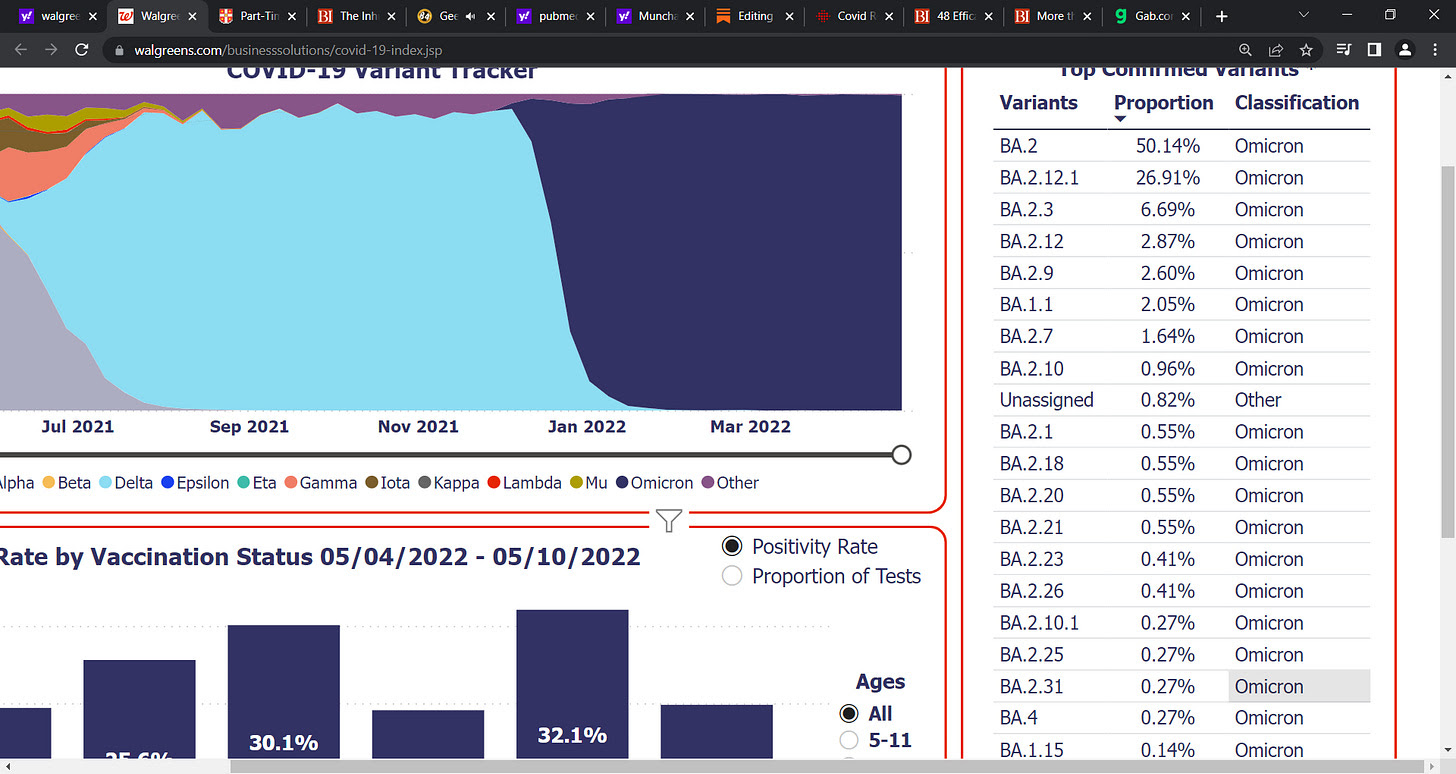
Task: Click the Other classification cell
Action: coord(1258,400)
